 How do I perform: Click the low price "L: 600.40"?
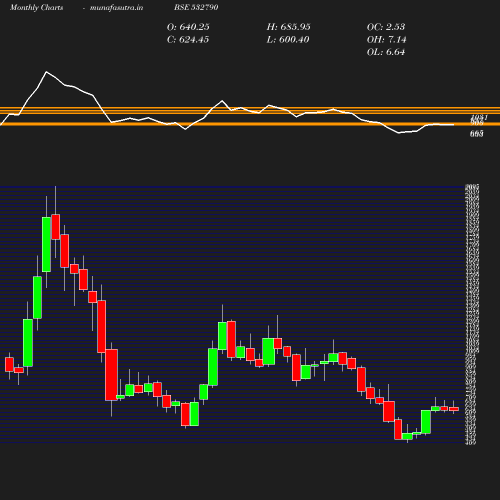[288, 39]
